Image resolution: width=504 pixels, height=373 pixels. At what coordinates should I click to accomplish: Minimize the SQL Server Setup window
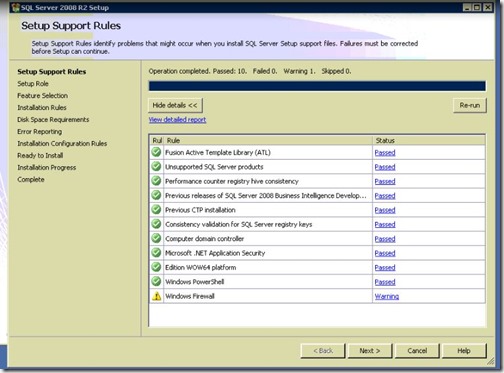pos(467,7)
